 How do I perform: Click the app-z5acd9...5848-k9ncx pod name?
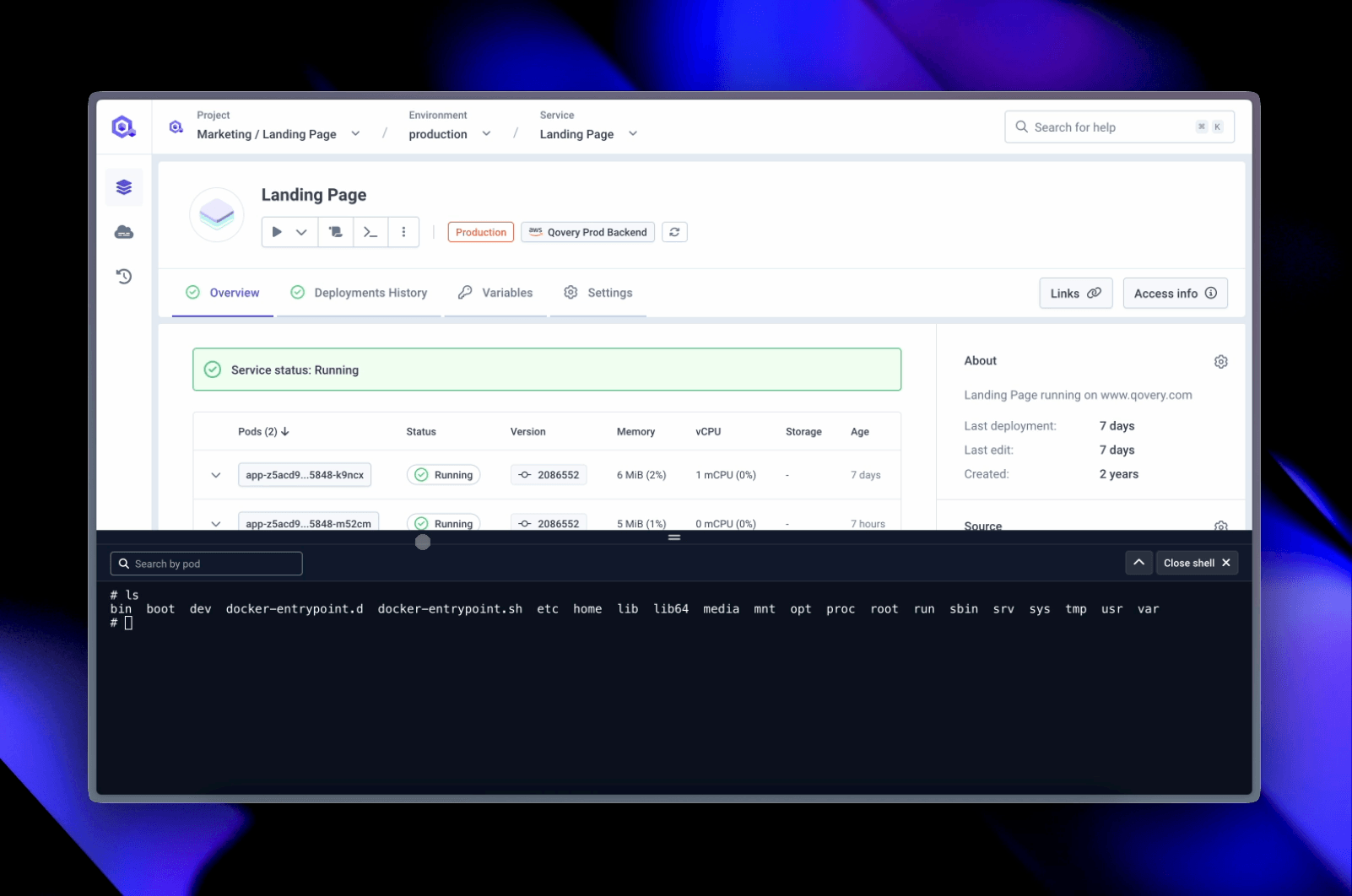(305, 475)
